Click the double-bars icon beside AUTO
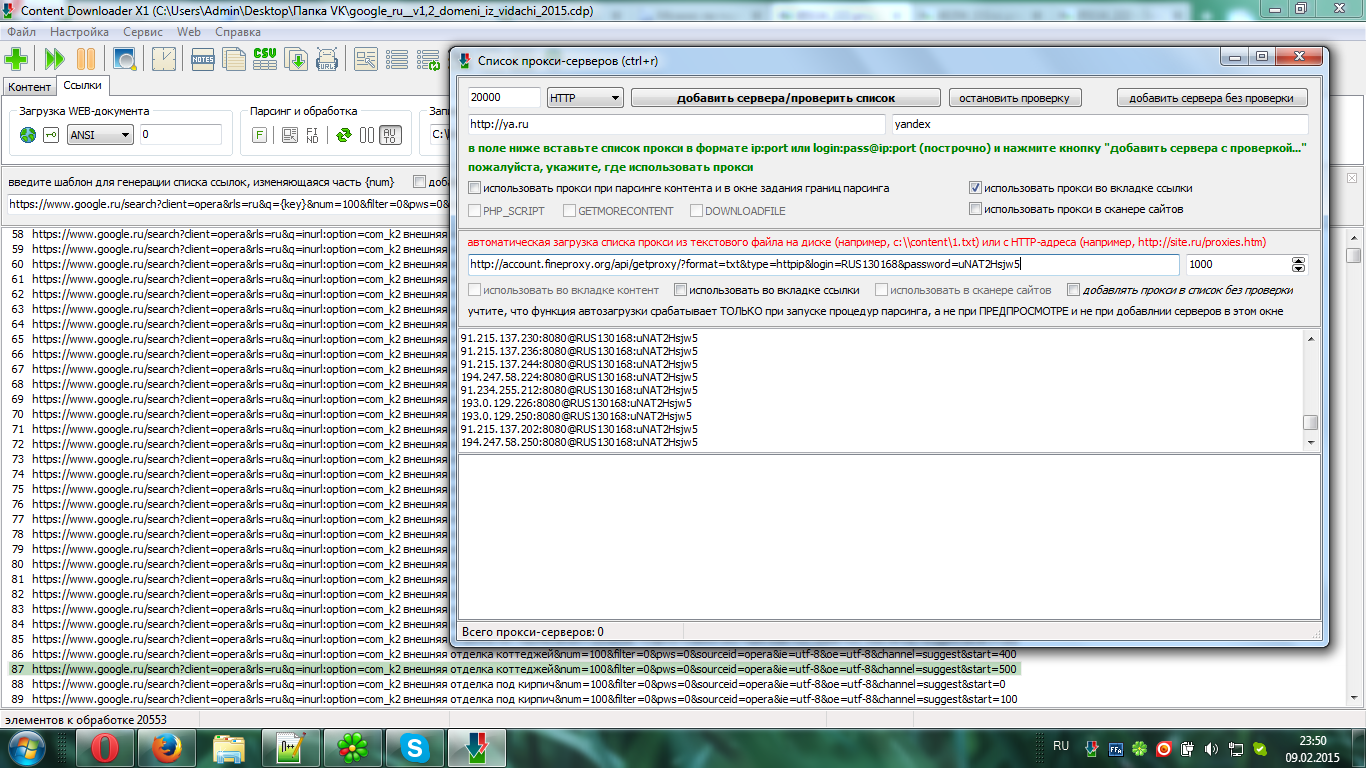 367,135
